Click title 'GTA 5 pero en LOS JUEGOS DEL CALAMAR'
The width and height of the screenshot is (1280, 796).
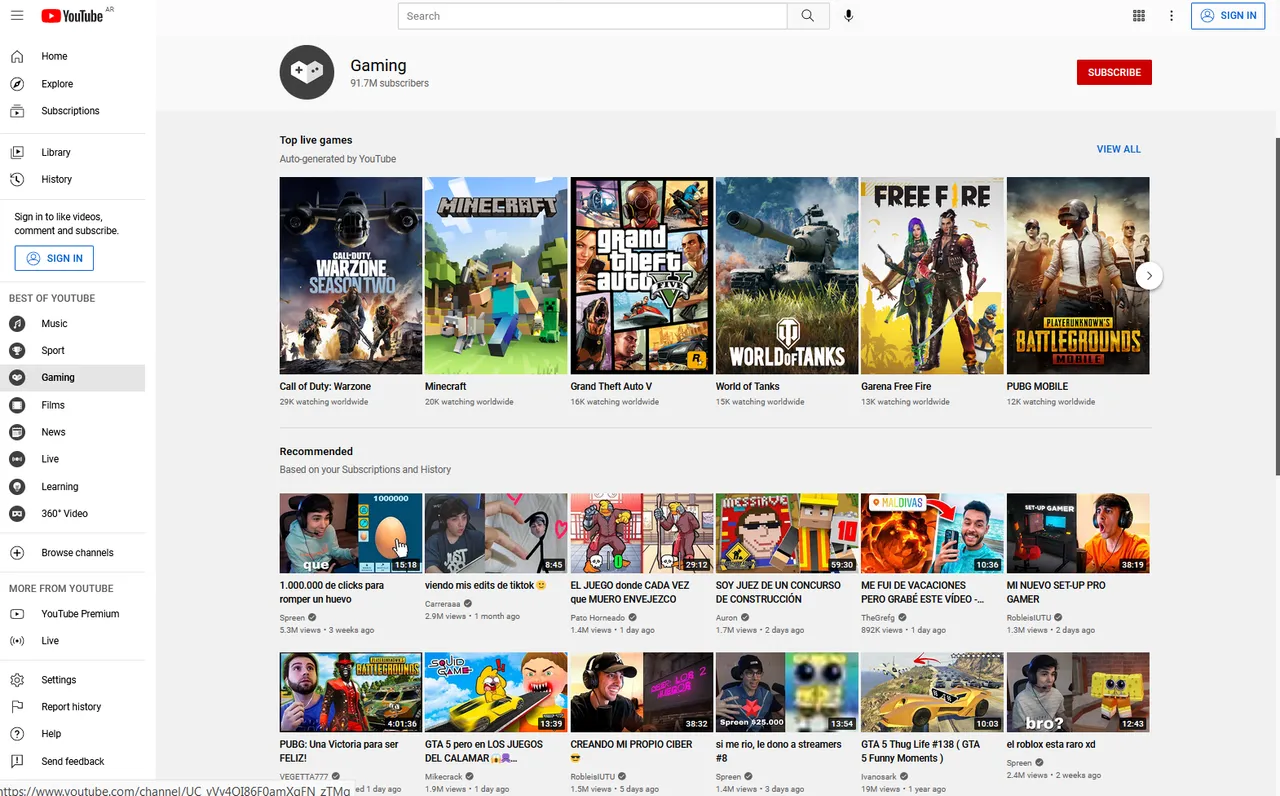click(x=485, y=751)
